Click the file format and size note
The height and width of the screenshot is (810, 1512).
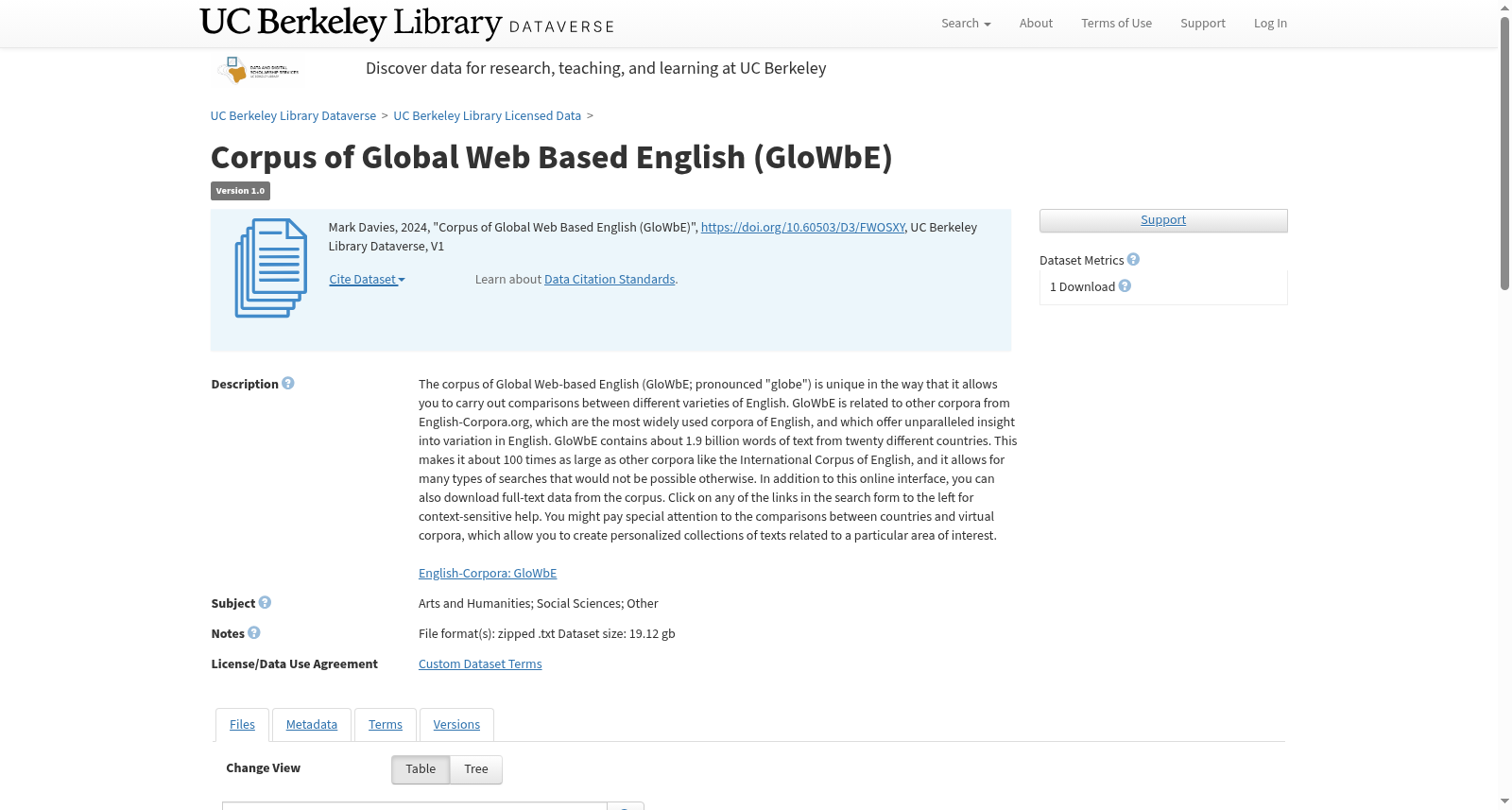point(547,634)
